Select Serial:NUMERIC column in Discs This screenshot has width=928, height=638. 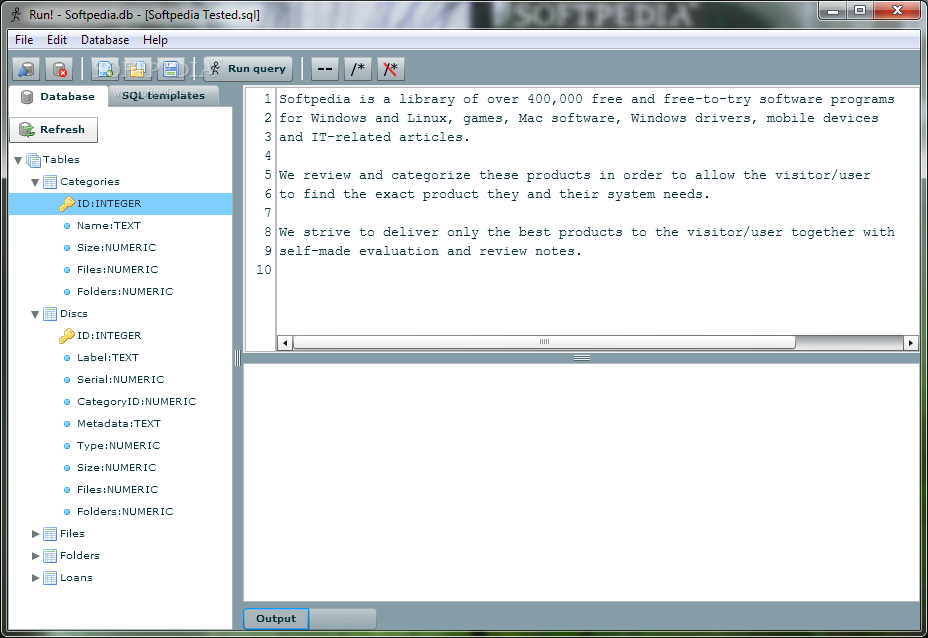(x=121, y=379)
